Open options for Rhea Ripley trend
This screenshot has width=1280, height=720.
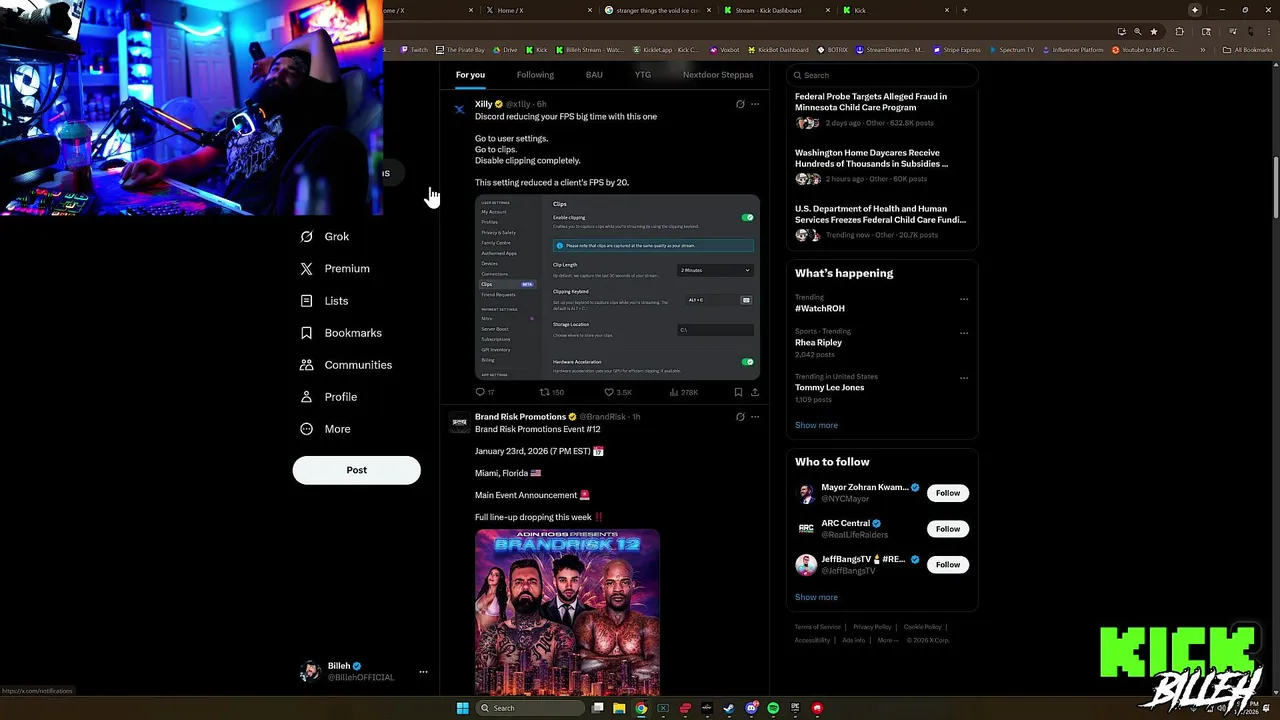[964, 333]
